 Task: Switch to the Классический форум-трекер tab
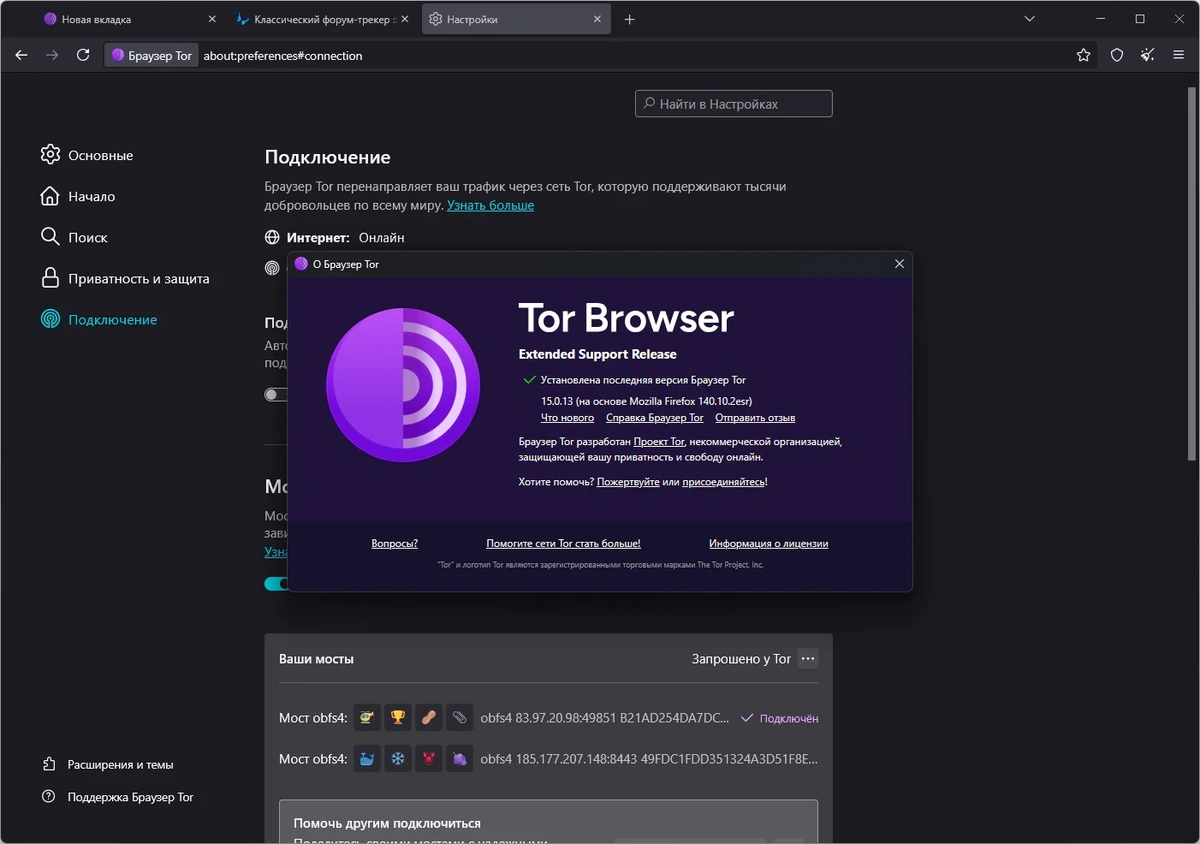point(322,19)
